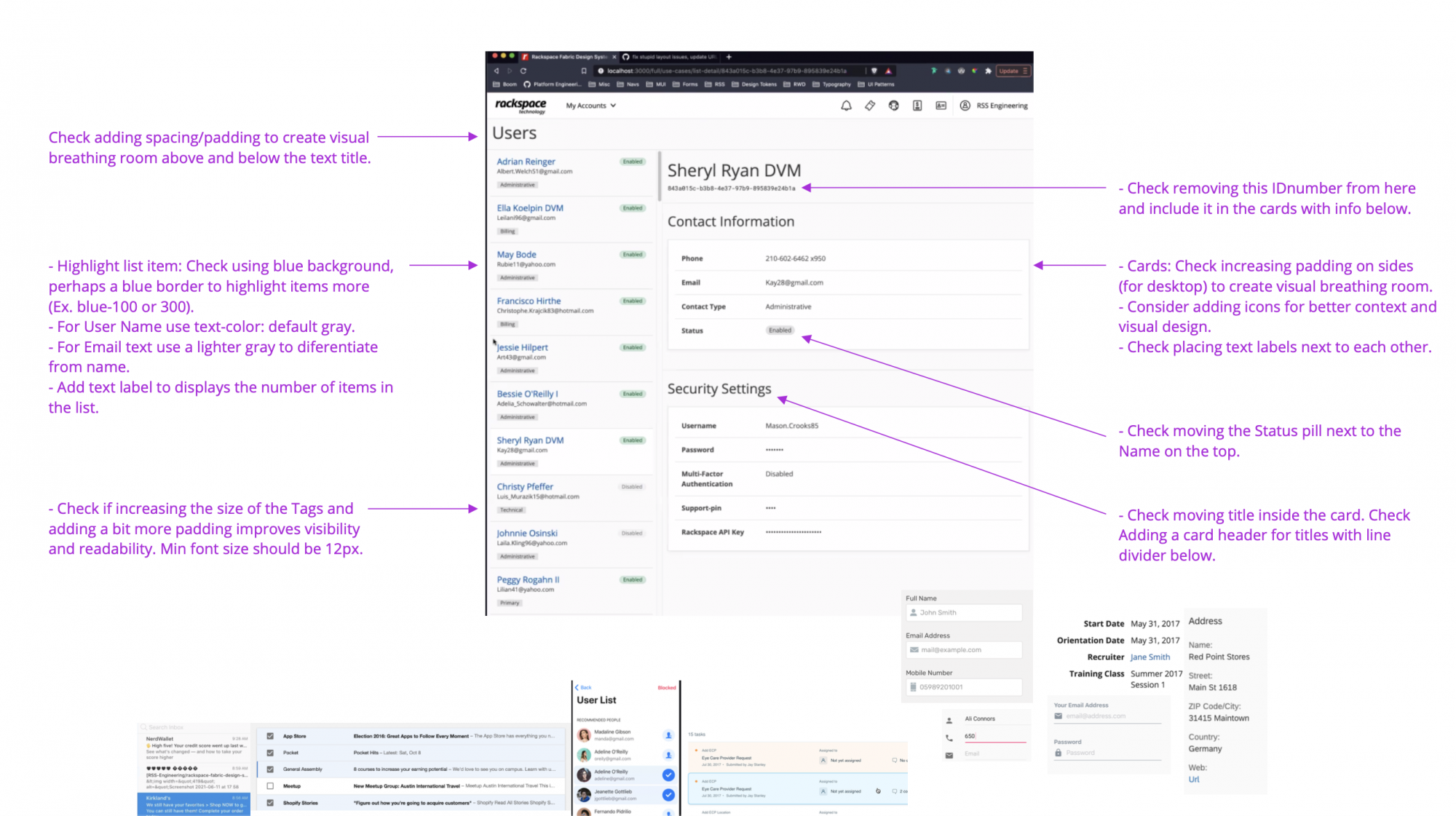Select Adrian Reinger in users list

pos(526,162)
